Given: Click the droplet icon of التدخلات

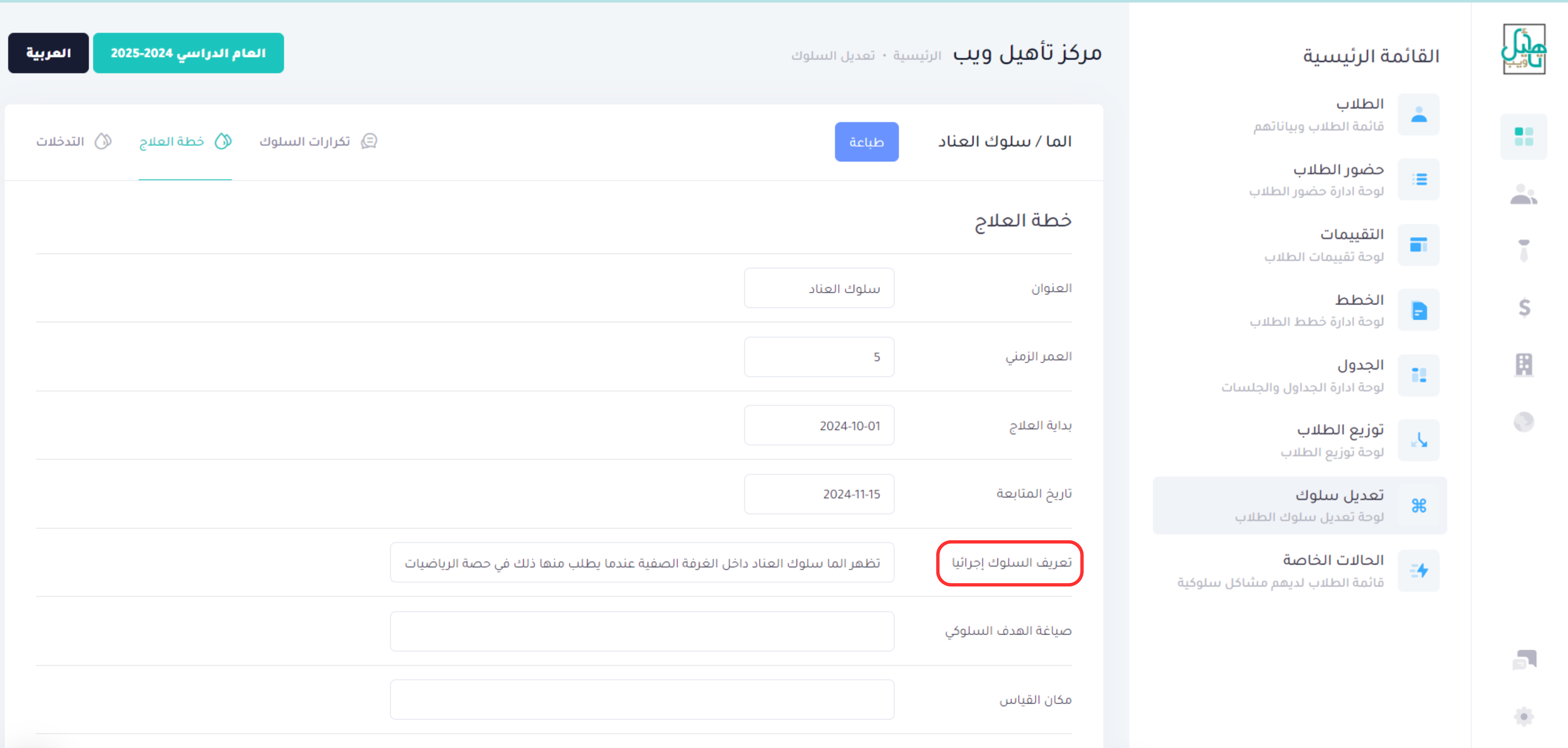Looking at the screenshot, I should (x=103, y=141).
